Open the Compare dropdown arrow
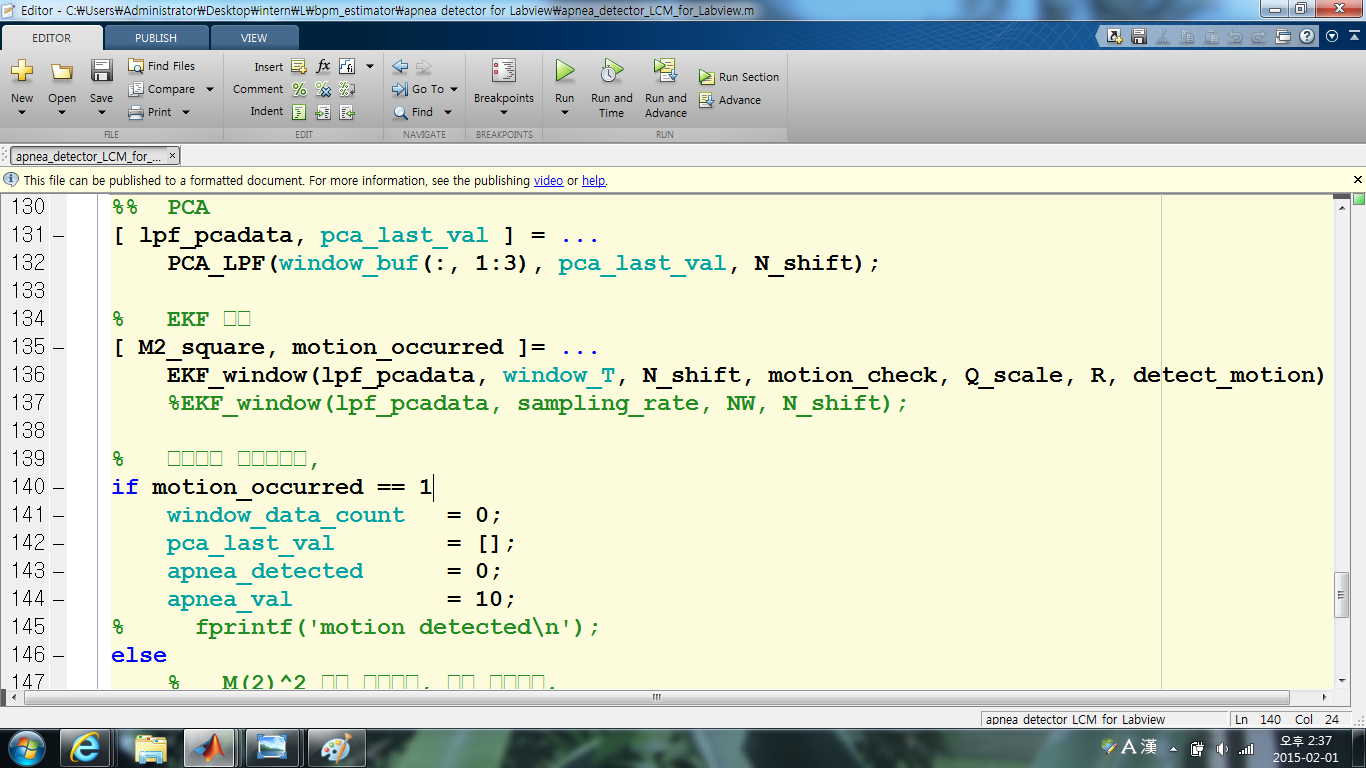This screenshot has height=768, width=1366. tap(210, 89)
